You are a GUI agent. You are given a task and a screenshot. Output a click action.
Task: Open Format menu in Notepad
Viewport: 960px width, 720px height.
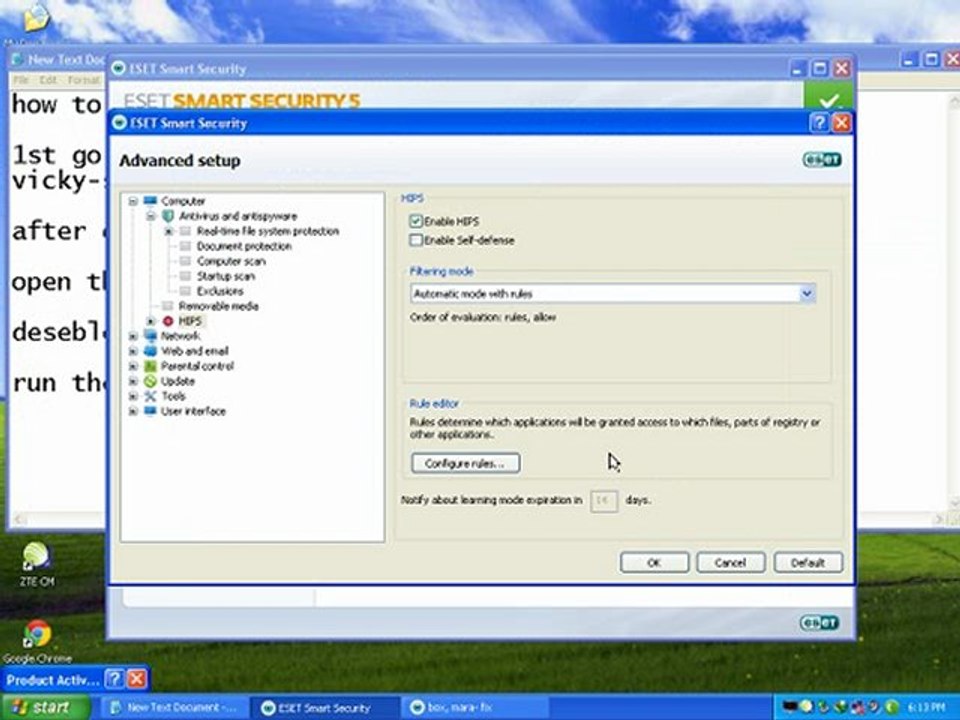pos(84,80)
